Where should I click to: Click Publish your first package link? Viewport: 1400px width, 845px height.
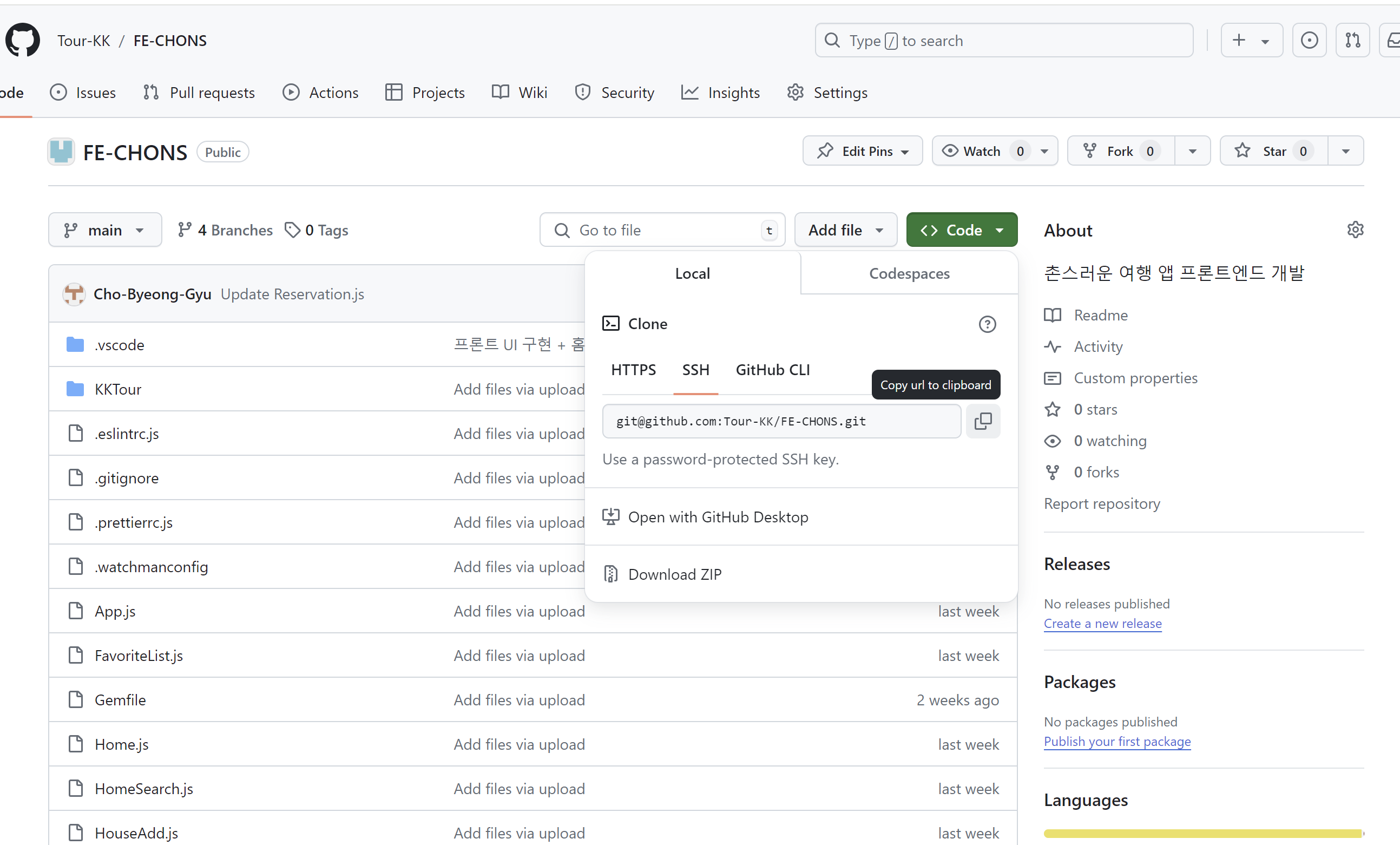1117,741
